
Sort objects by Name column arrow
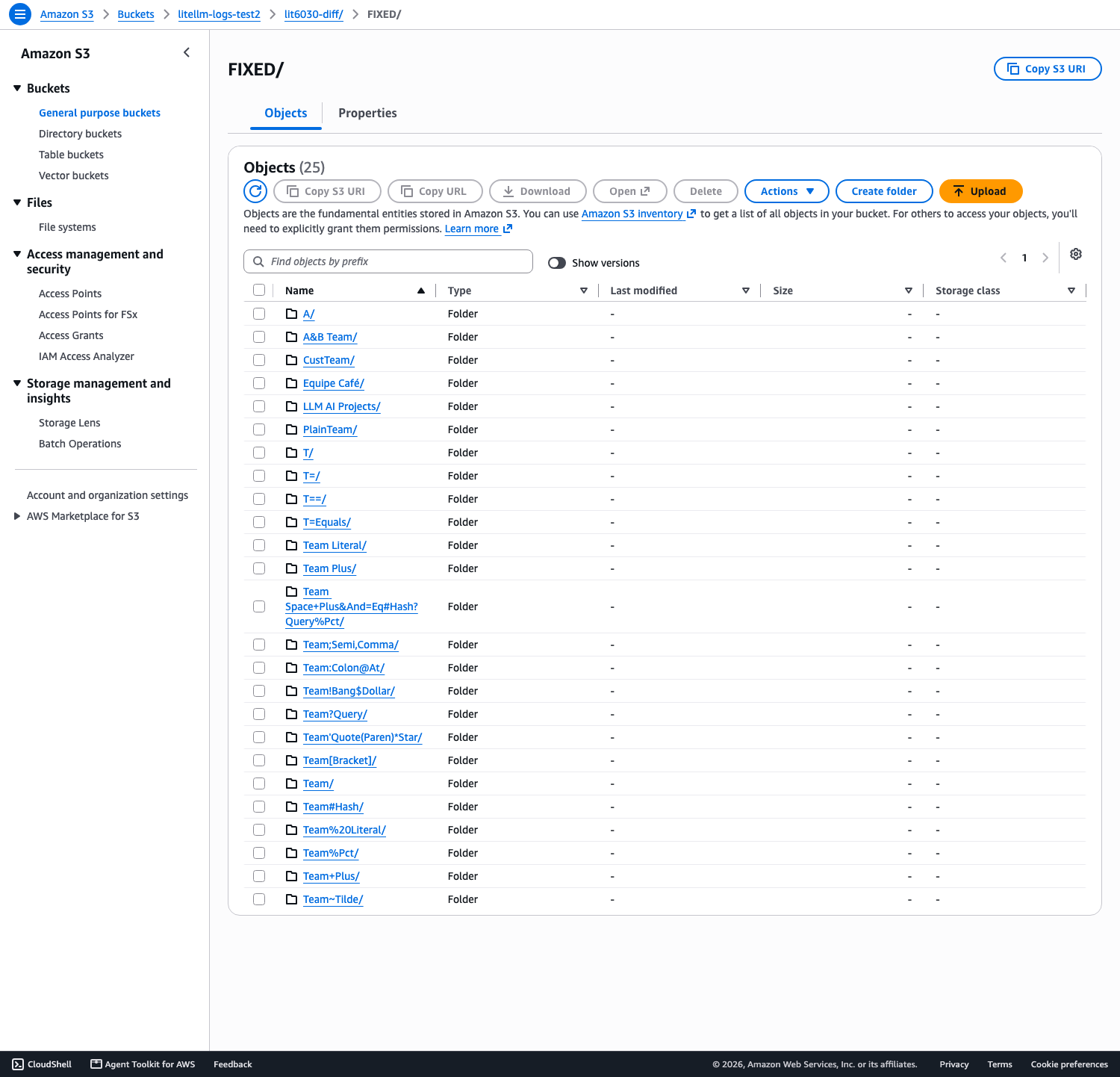[x=421, y=291]
